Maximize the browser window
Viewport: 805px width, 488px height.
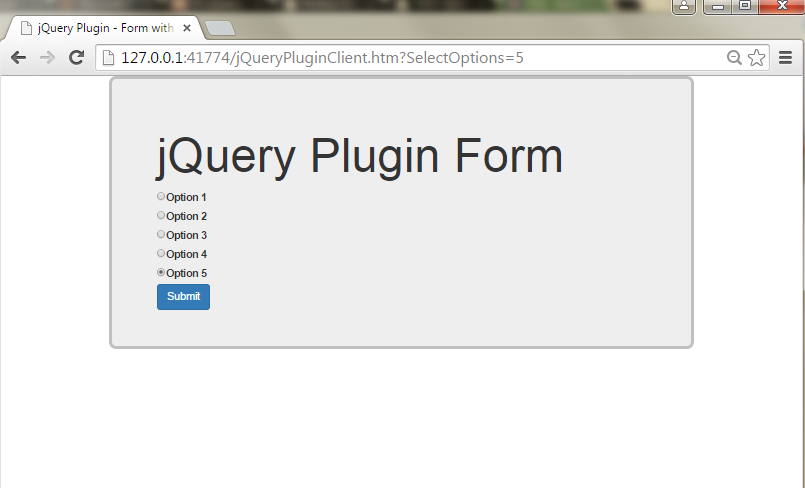click(744, 7)
